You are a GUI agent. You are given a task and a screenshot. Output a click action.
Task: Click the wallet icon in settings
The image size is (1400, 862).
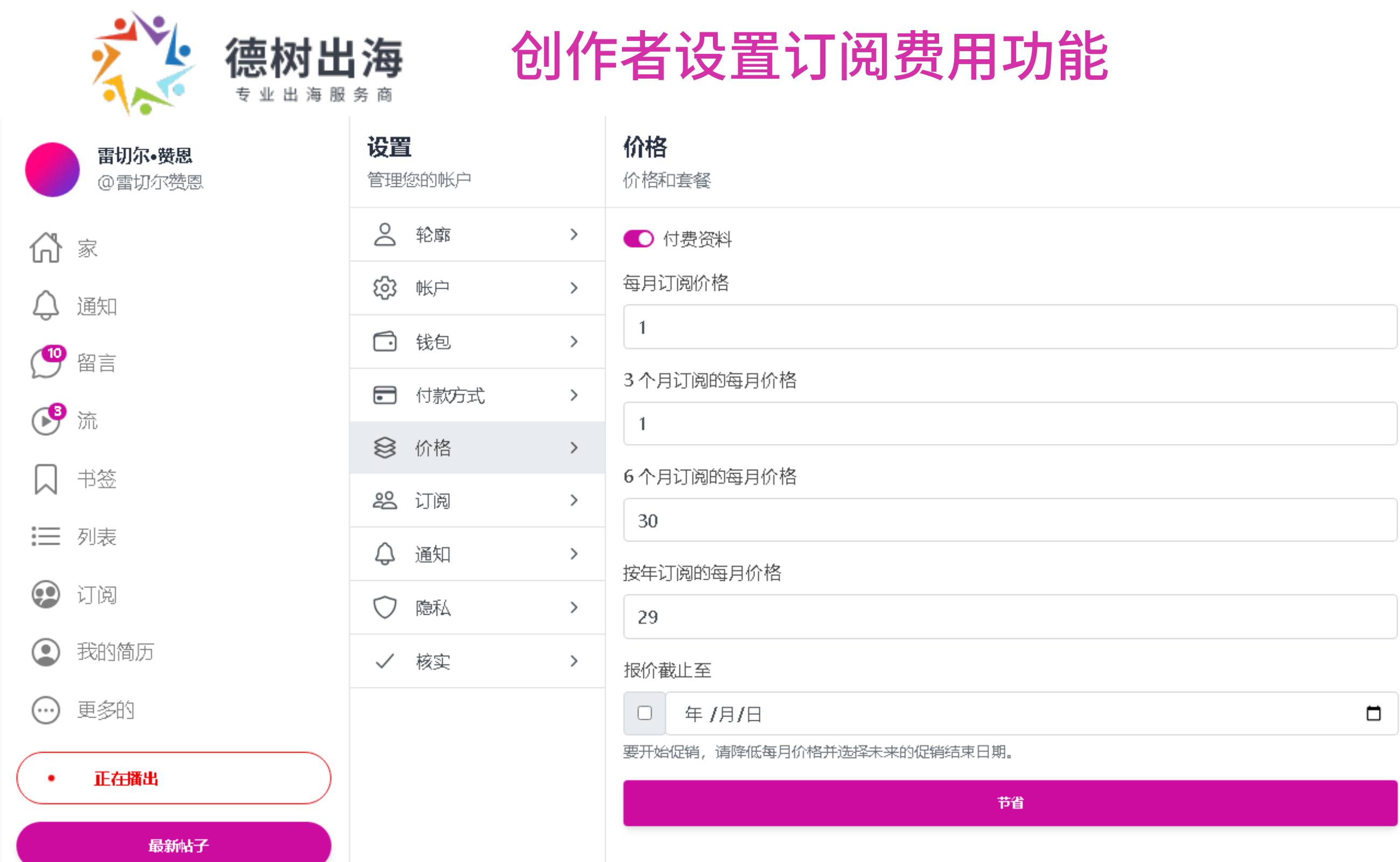[x=384, y=342]
